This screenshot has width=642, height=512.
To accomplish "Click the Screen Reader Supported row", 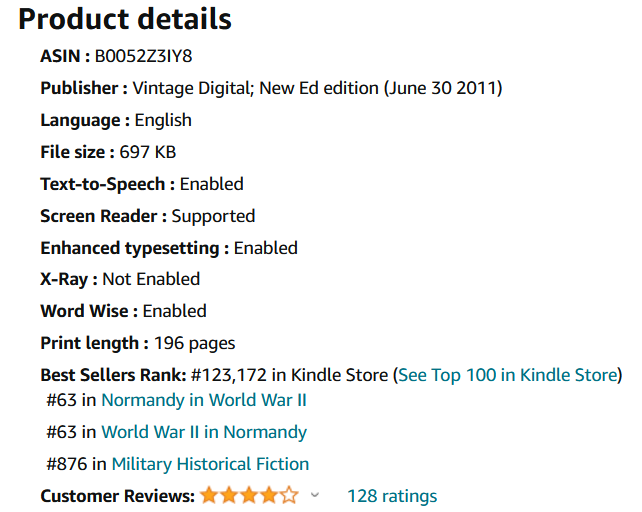I will [147, 216].
